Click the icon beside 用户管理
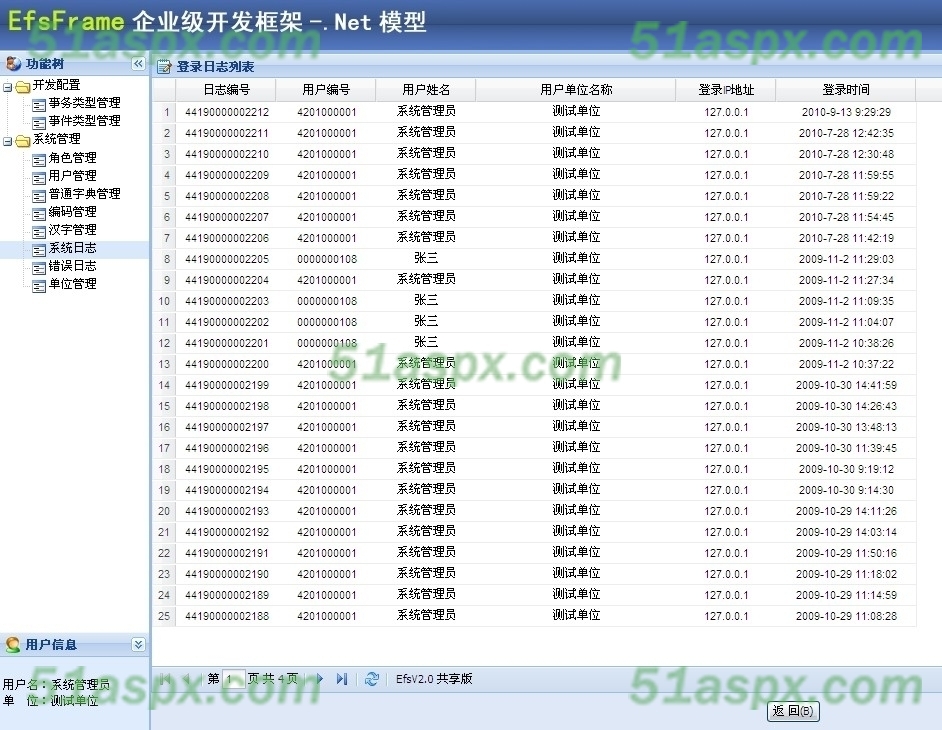The width and height of the screenshot is (942, 730). 39,178
